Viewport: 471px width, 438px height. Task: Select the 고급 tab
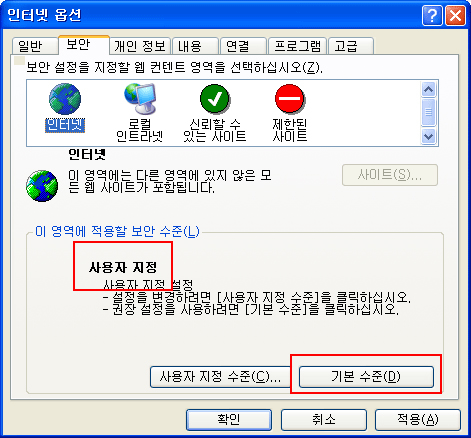351,46
